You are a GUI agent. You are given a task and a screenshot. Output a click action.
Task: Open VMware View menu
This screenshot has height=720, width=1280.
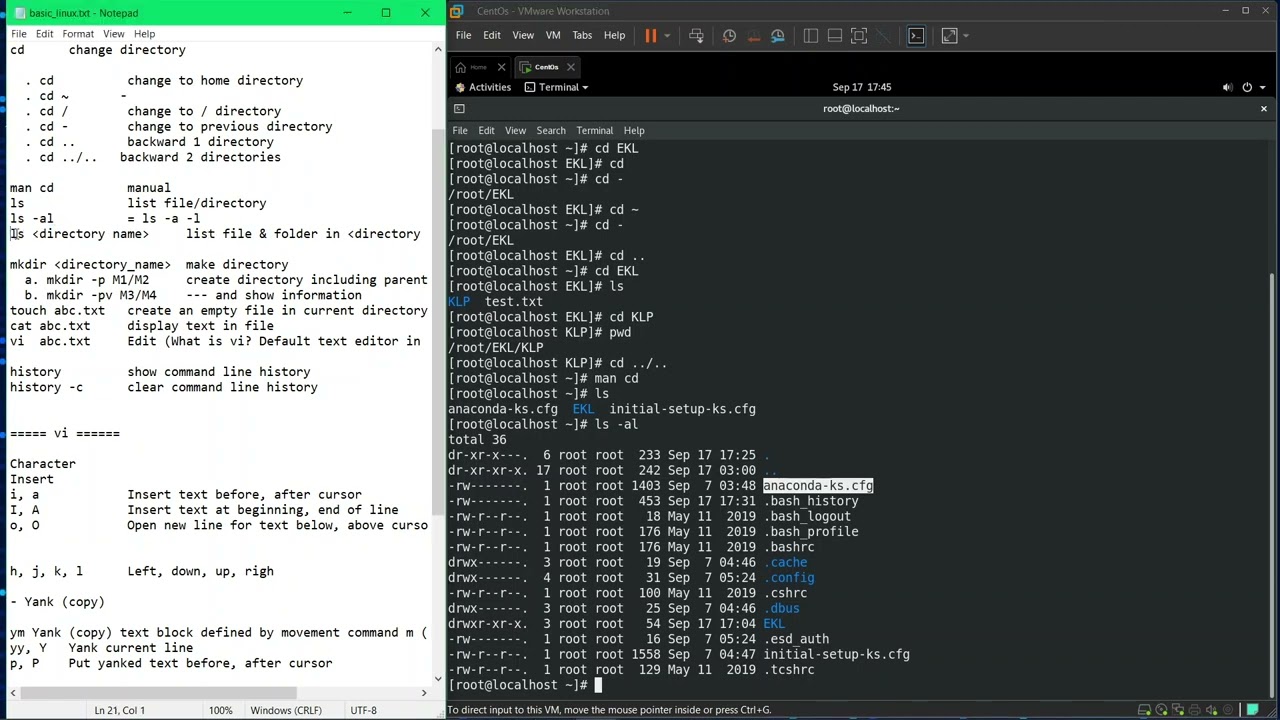click(523, 35)
